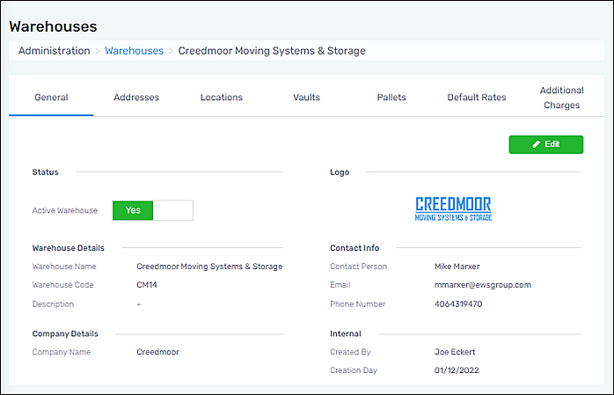Switch to the Addresses tab
The height and width of the screenshot is (395, 614).
[136, 97]
